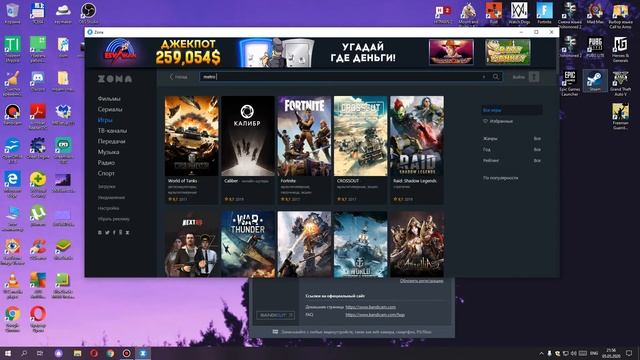Screen dimensions: 640x360
Task: Click the Zona icon in the taskbar
Action: coord(143,353)
